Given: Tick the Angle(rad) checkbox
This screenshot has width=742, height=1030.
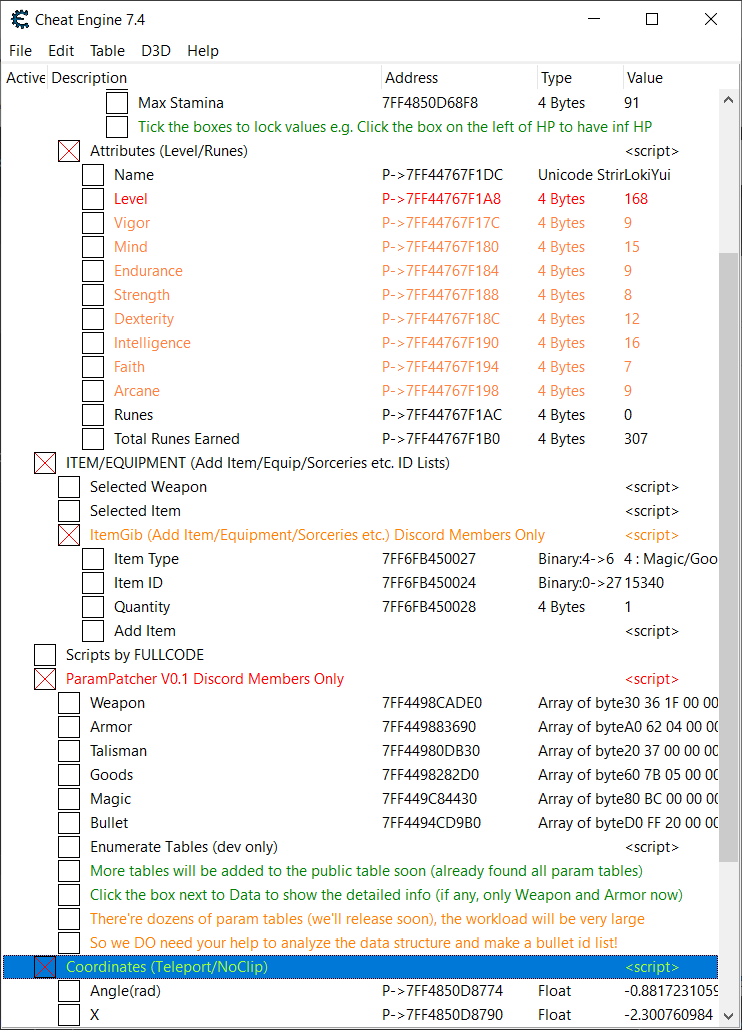Looking at the screenshot, I should (69, 991).
